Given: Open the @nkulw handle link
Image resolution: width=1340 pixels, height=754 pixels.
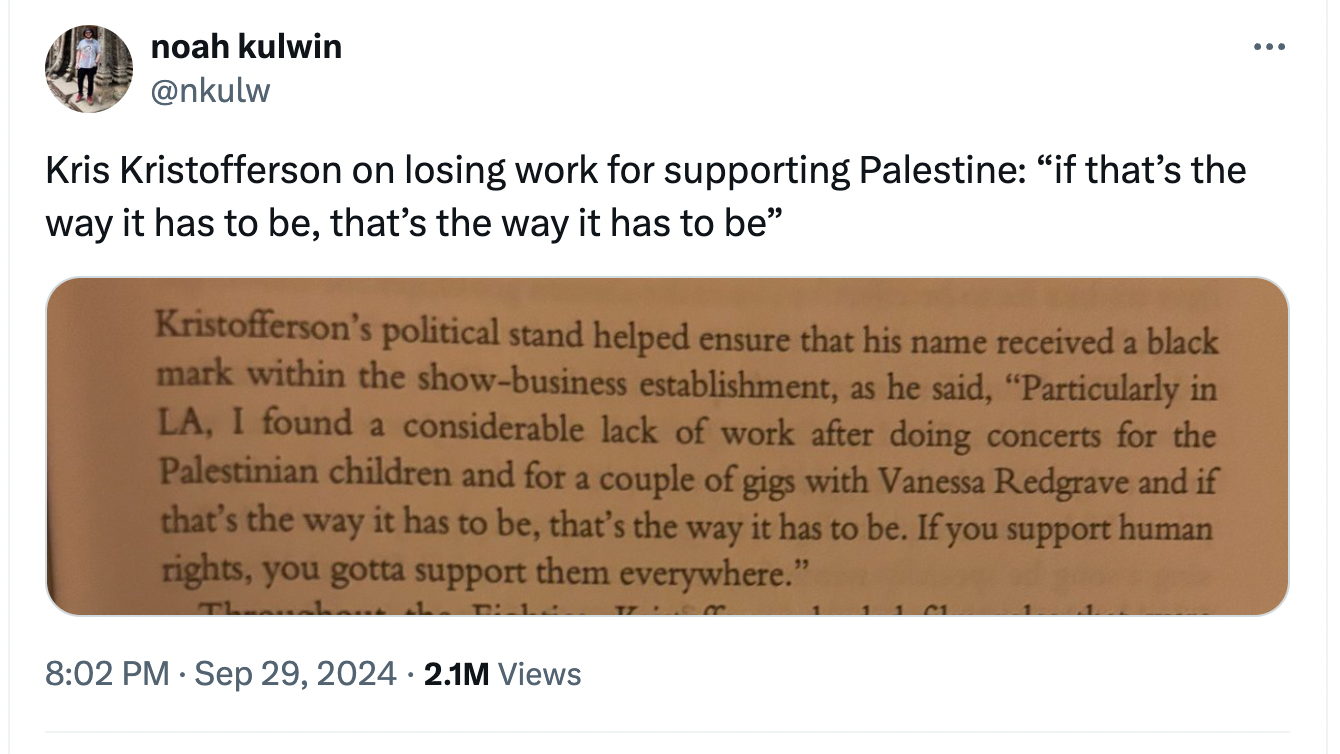Looking at the screenshot, I should (210, 92).
